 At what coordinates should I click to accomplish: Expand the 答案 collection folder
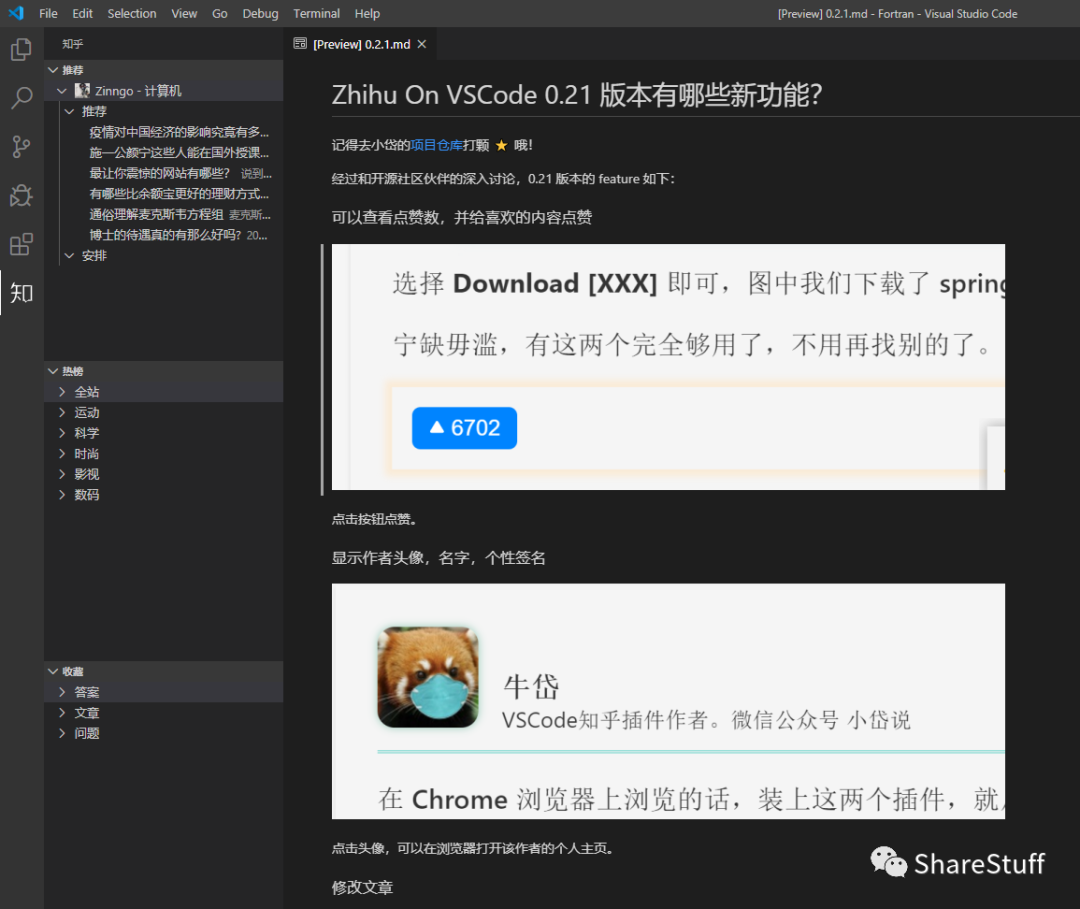[164, 692]
